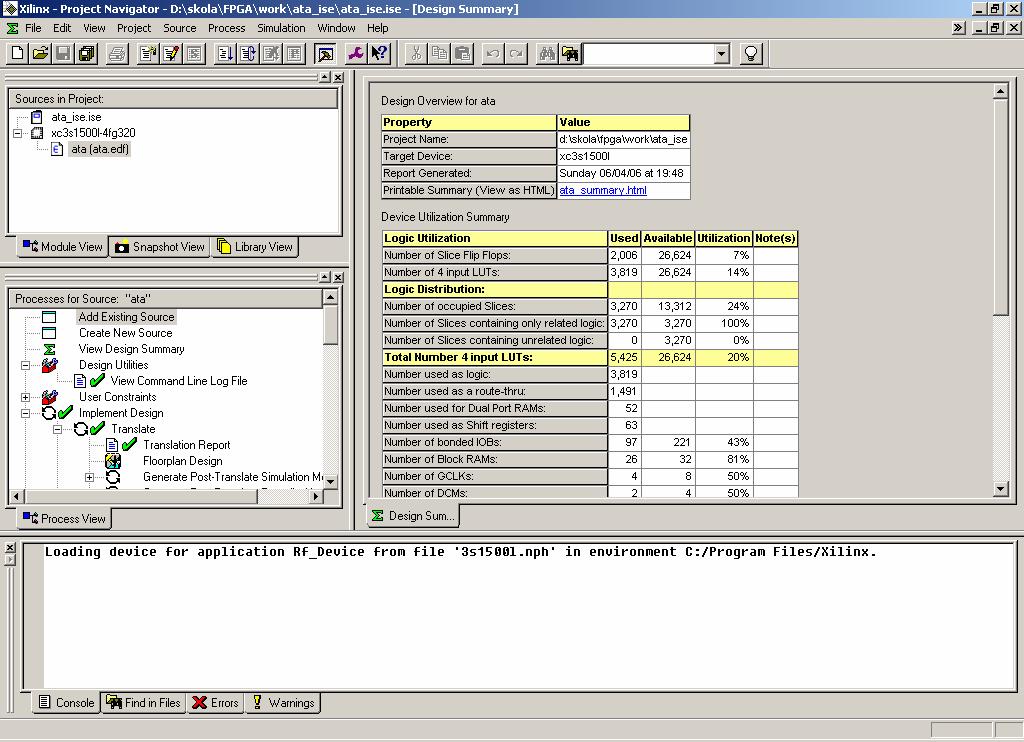Click the chip icon for xc3s1500l-4fg320

[37, 133]
